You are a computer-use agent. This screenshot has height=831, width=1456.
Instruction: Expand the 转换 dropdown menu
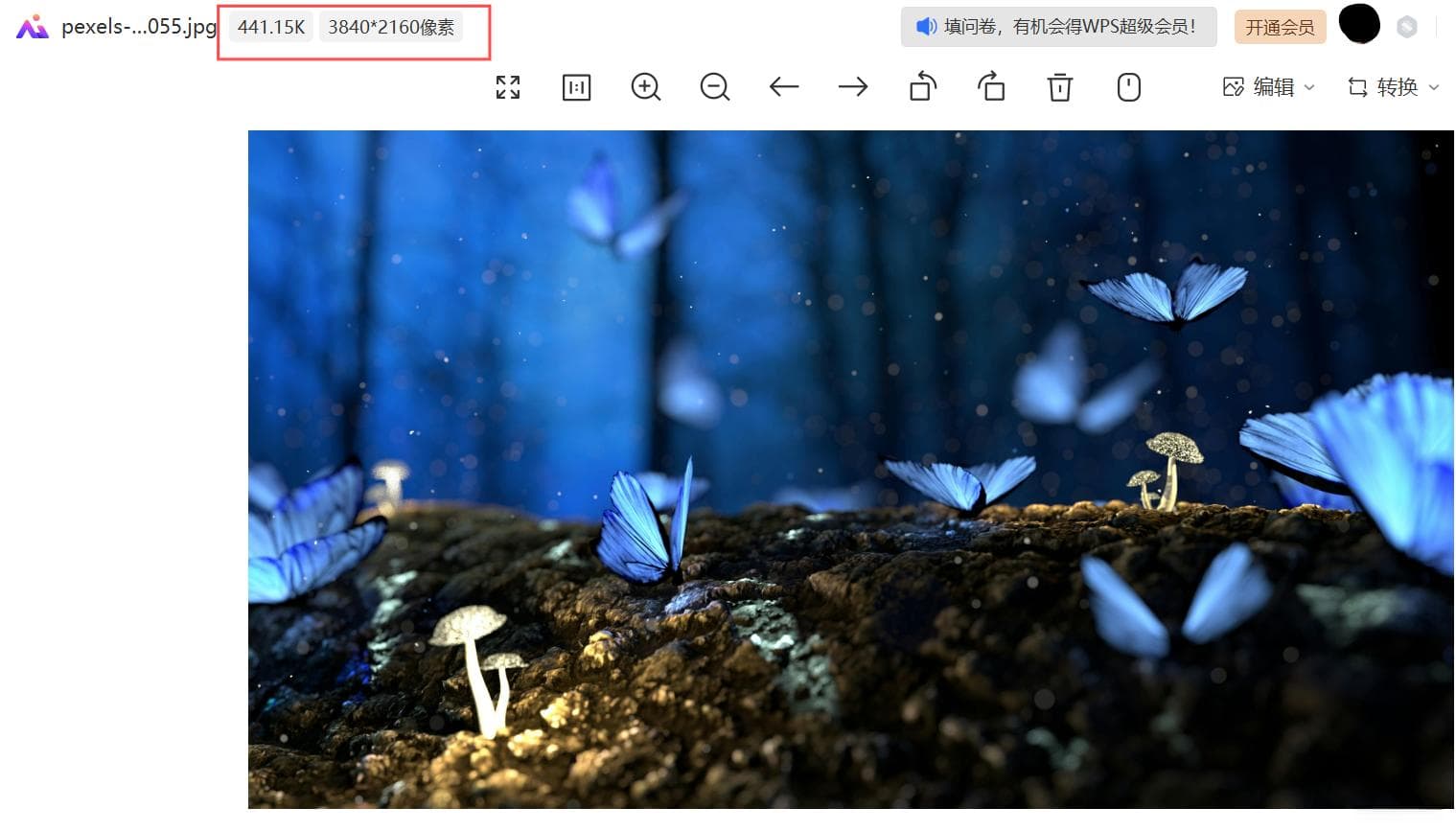pos(1393,87)
